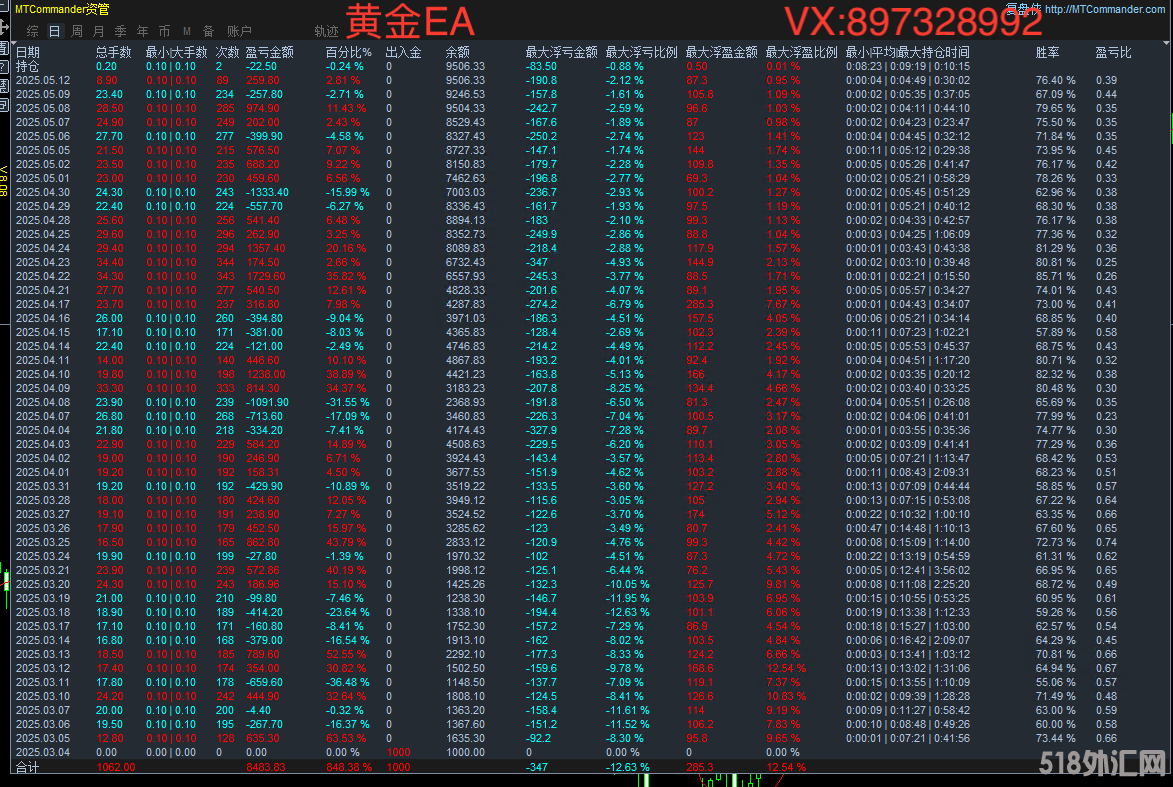Click the 日期 column header
This screenshot has width=1173, height=787.
point(28,52)
